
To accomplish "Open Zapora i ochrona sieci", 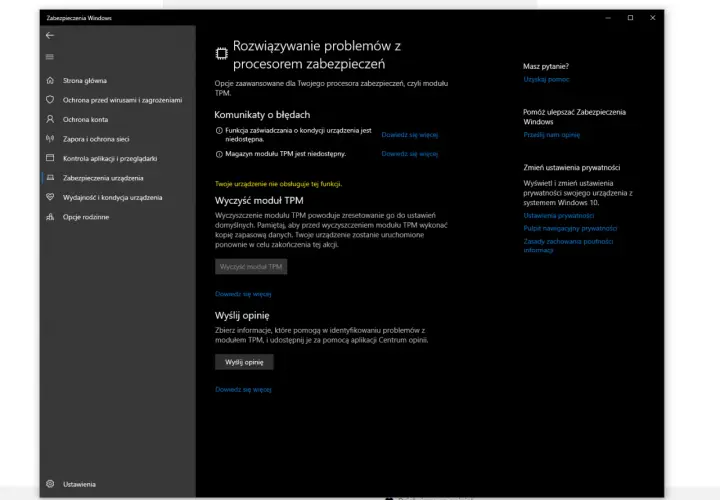I will click(x=96, y=139).
